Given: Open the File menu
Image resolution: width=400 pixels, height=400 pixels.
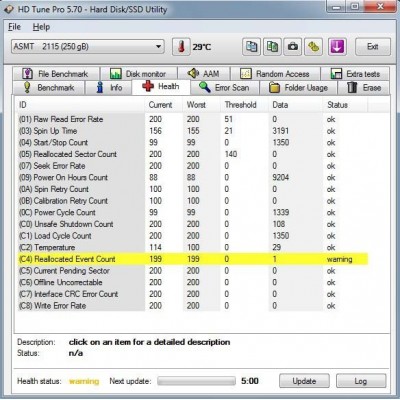Looking at the screenshot, I should click(14, 27).
